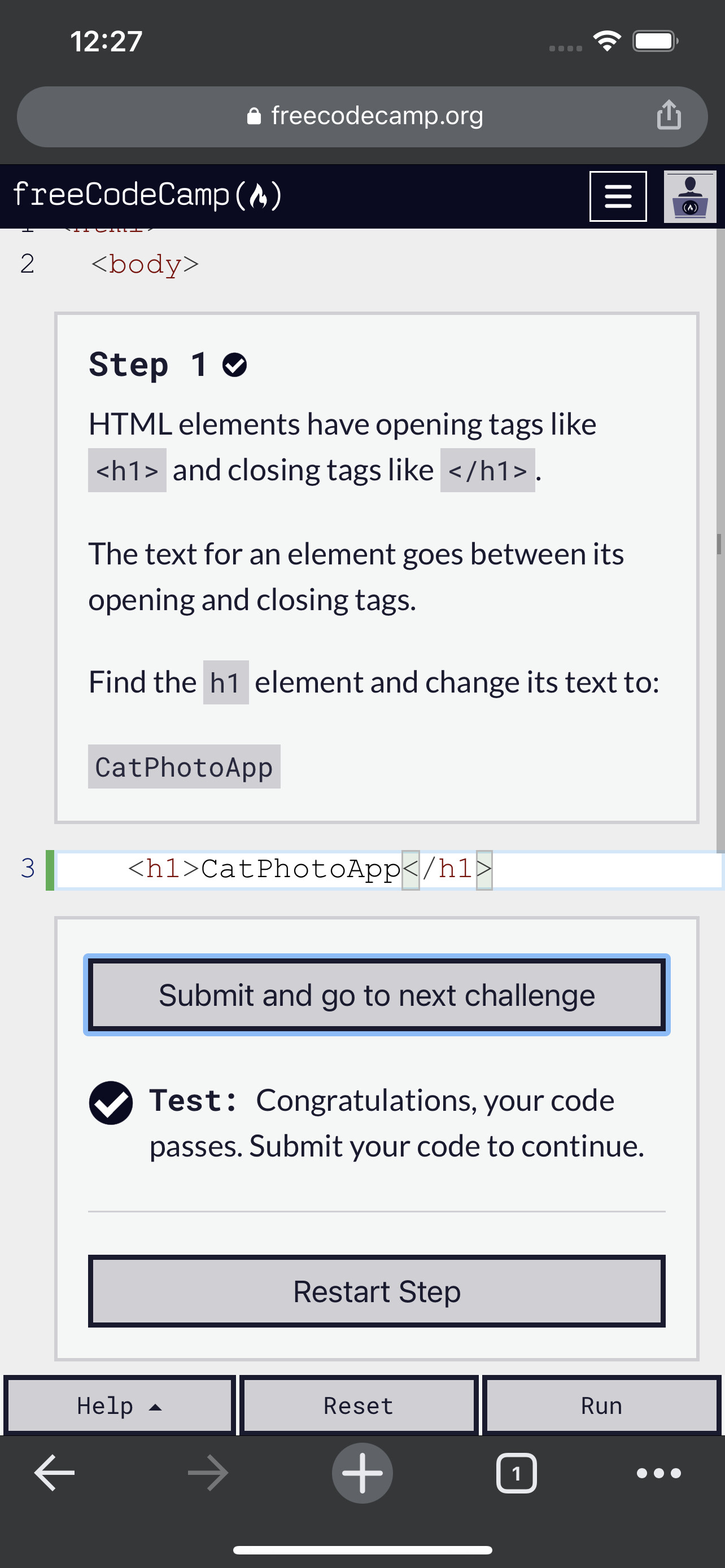
Task: Tap the browser share icon
Action: pos(669,115)
